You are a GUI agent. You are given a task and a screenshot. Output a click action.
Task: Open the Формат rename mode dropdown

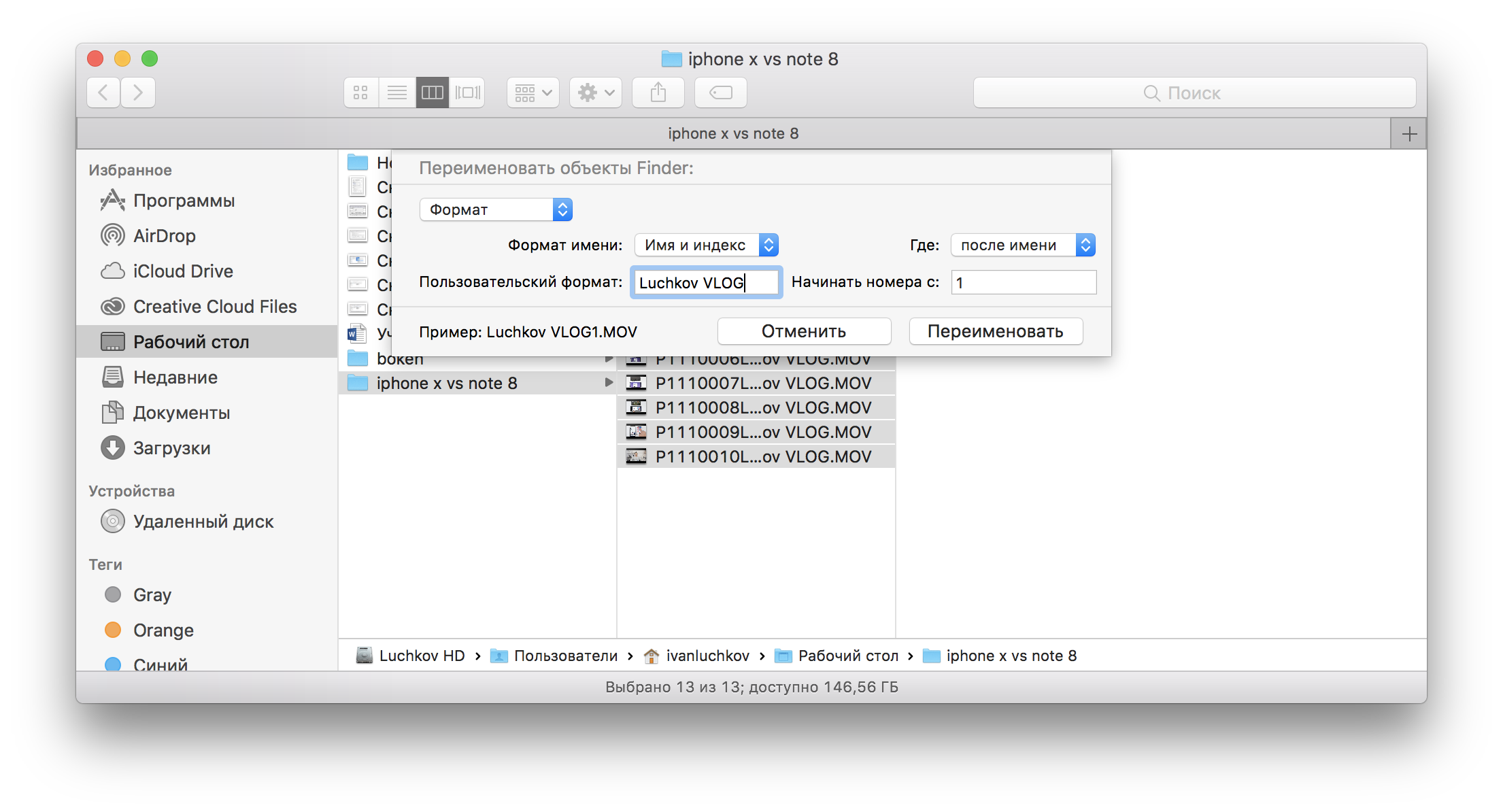(496, 209)
